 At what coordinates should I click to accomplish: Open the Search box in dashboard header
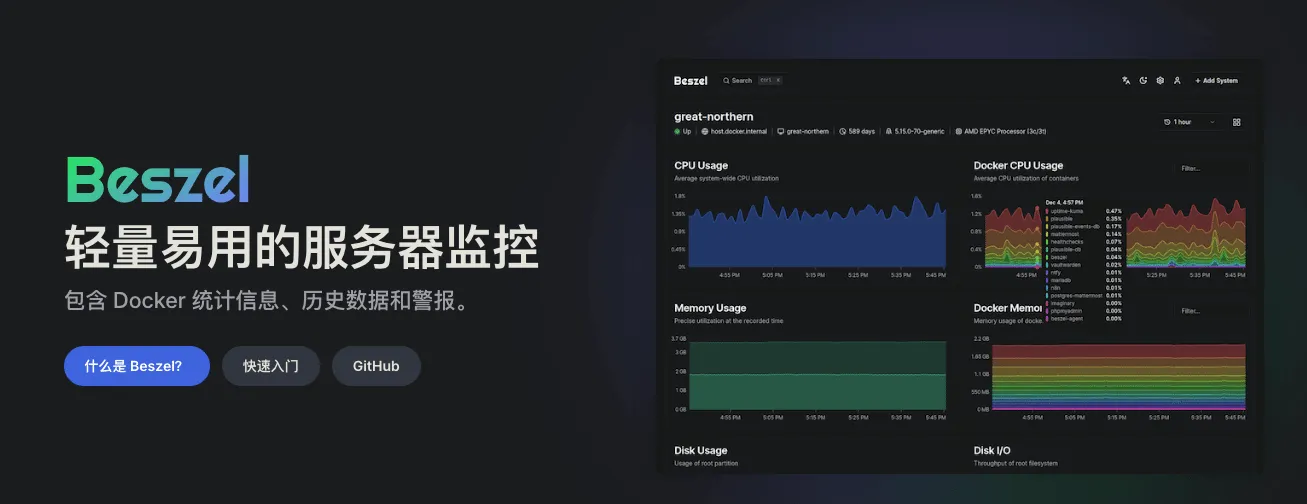pyautogui.click(x=752, y=81)
